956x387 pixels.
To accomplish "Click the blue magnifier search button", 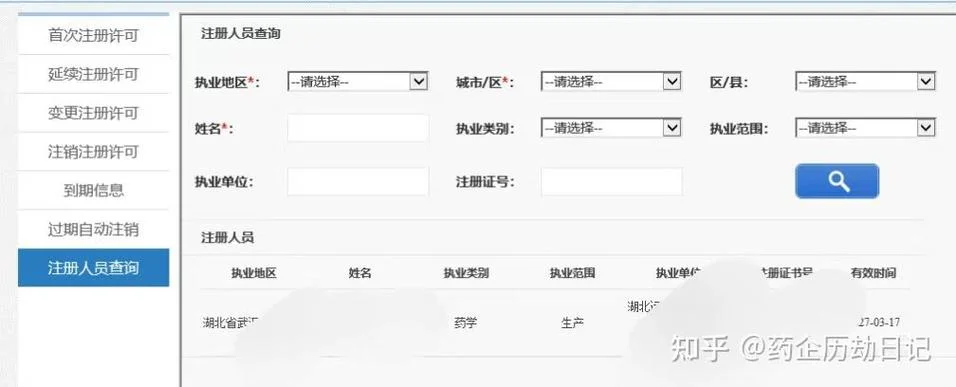I will (836, 181).
